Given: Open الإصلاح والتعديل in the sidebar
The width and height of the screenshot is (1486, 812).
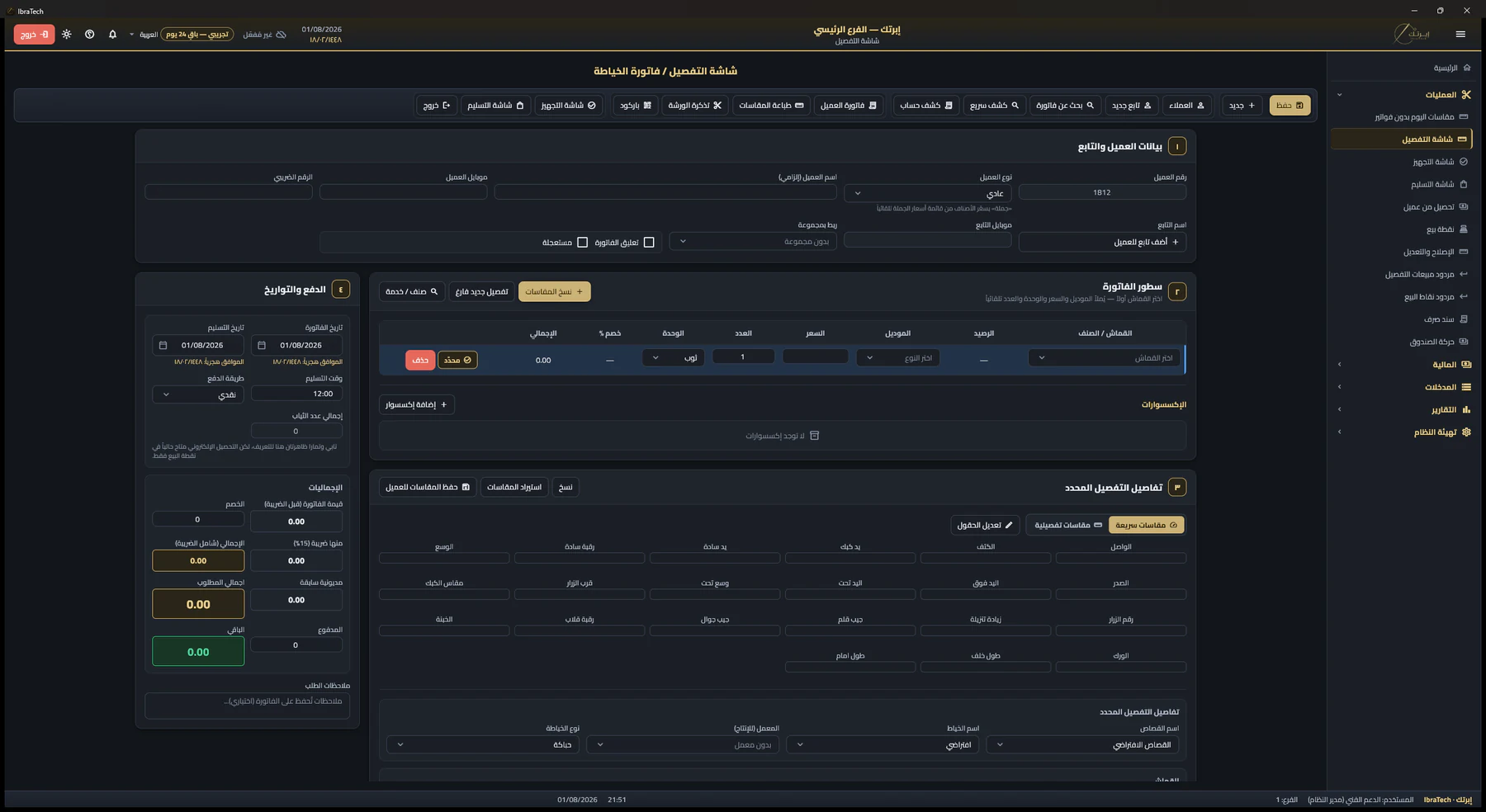Looking at the screenshot, I should pyautogui.click(x=1402, y=252).
